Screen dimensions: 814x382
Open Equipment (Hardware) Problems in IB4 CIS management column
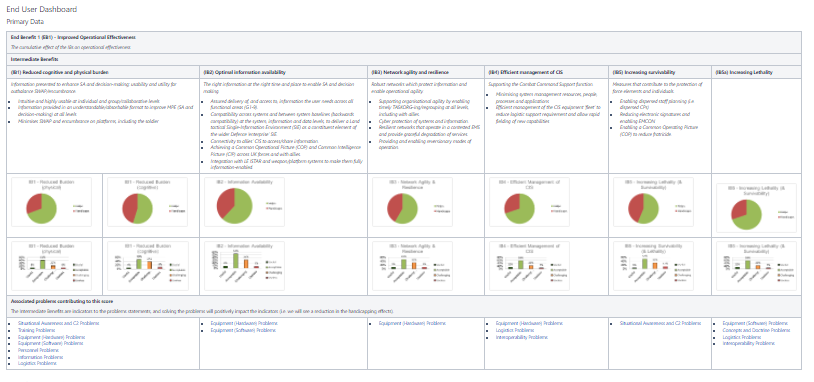529,323
